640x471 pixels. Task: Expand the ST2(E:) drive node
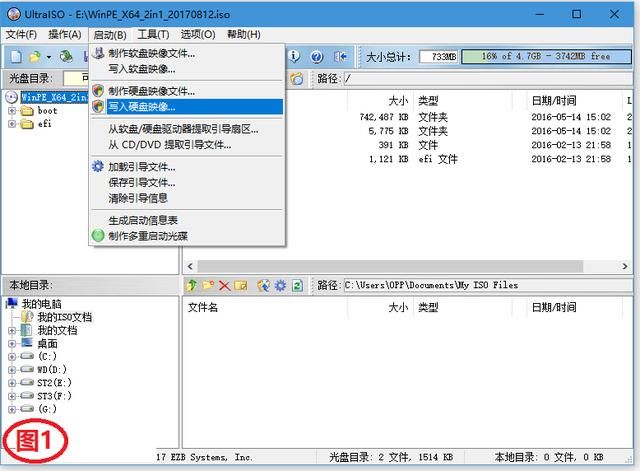tap(12, 383)
